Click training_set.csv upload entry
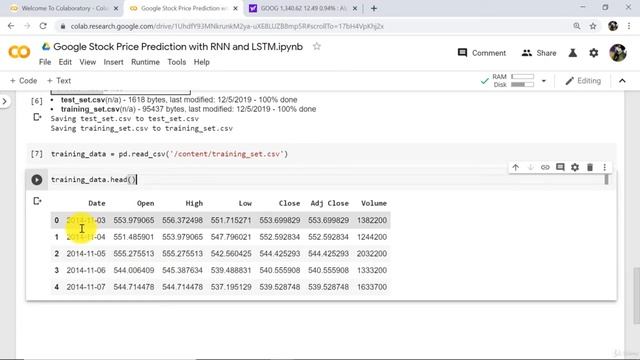This screenshot has height=360, width=640. (189, 109)
